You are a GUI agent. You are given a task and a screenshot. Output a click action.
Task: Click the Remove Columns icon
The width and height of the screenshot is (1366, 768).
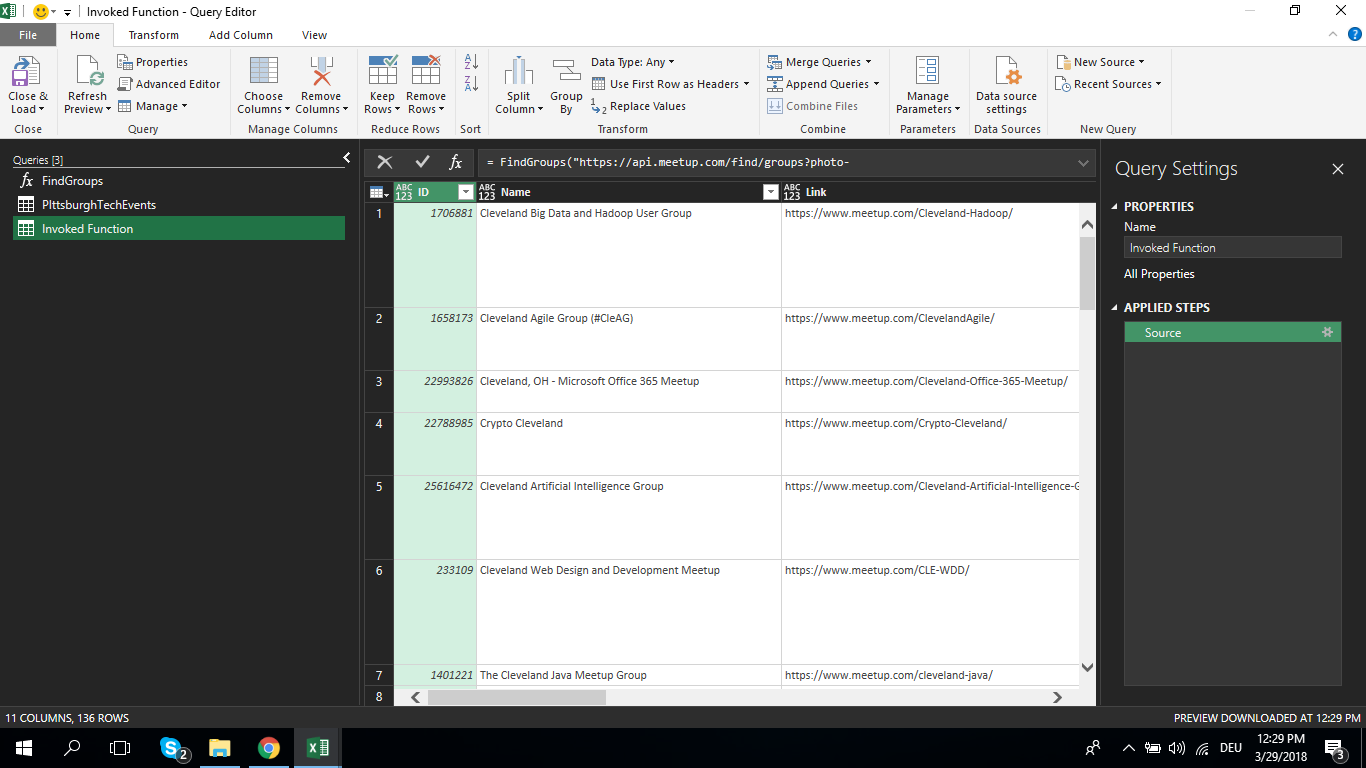[321, 74]
